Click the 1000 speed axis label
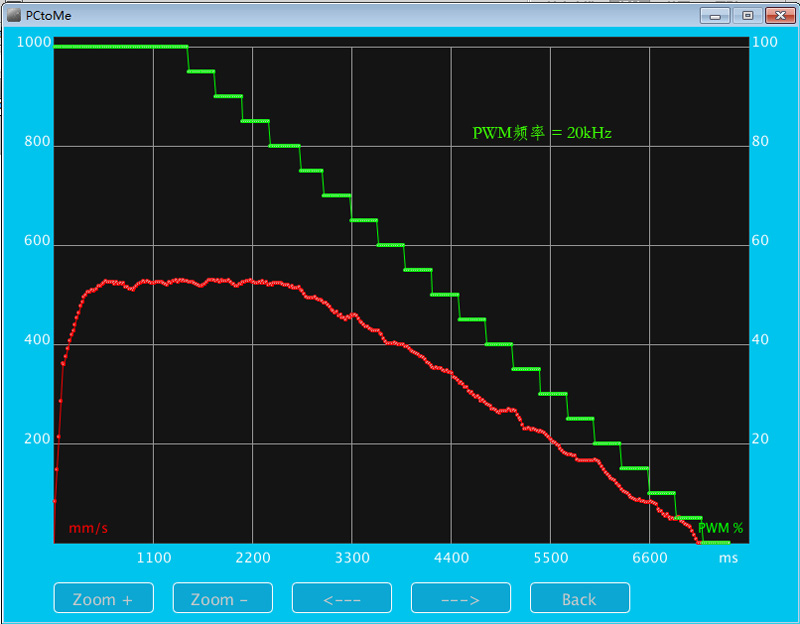 click(34, 42)
